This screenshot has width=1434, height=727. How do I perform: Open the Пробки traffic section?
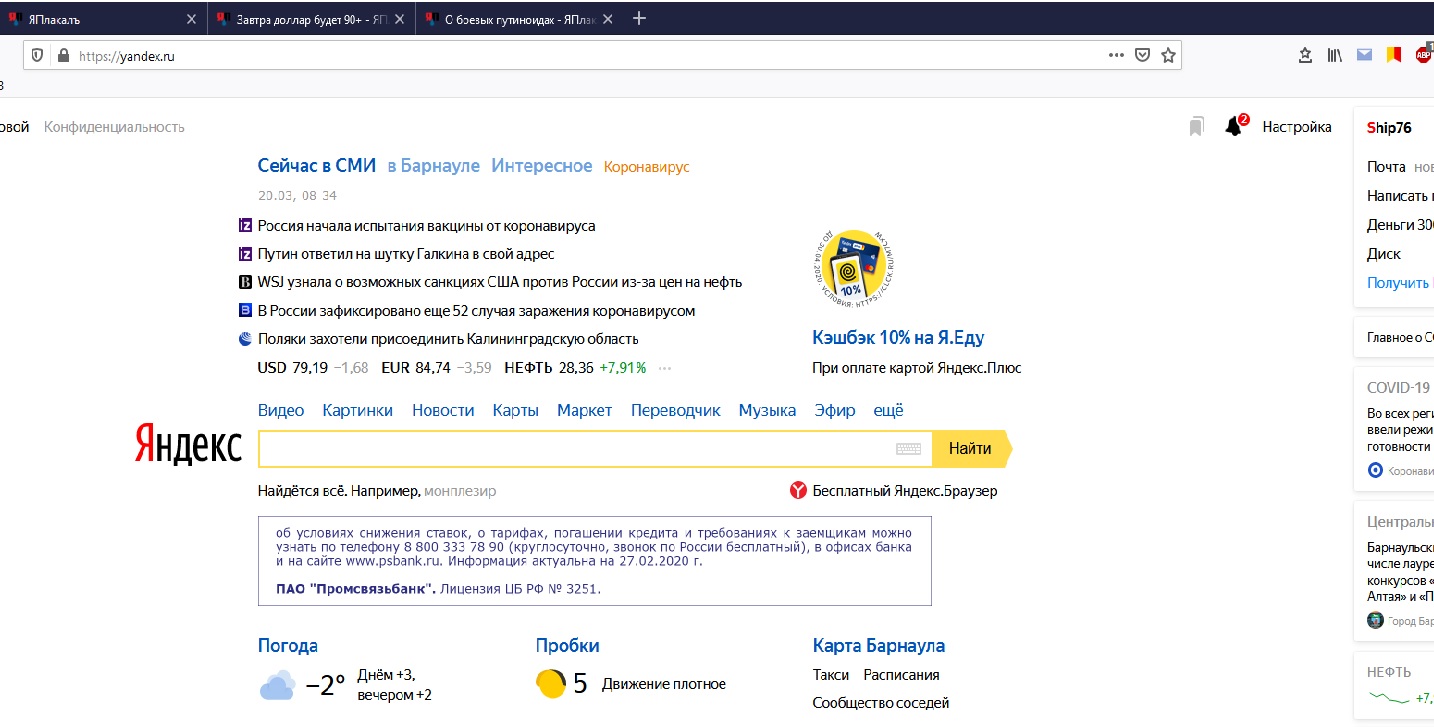[568, 646]
